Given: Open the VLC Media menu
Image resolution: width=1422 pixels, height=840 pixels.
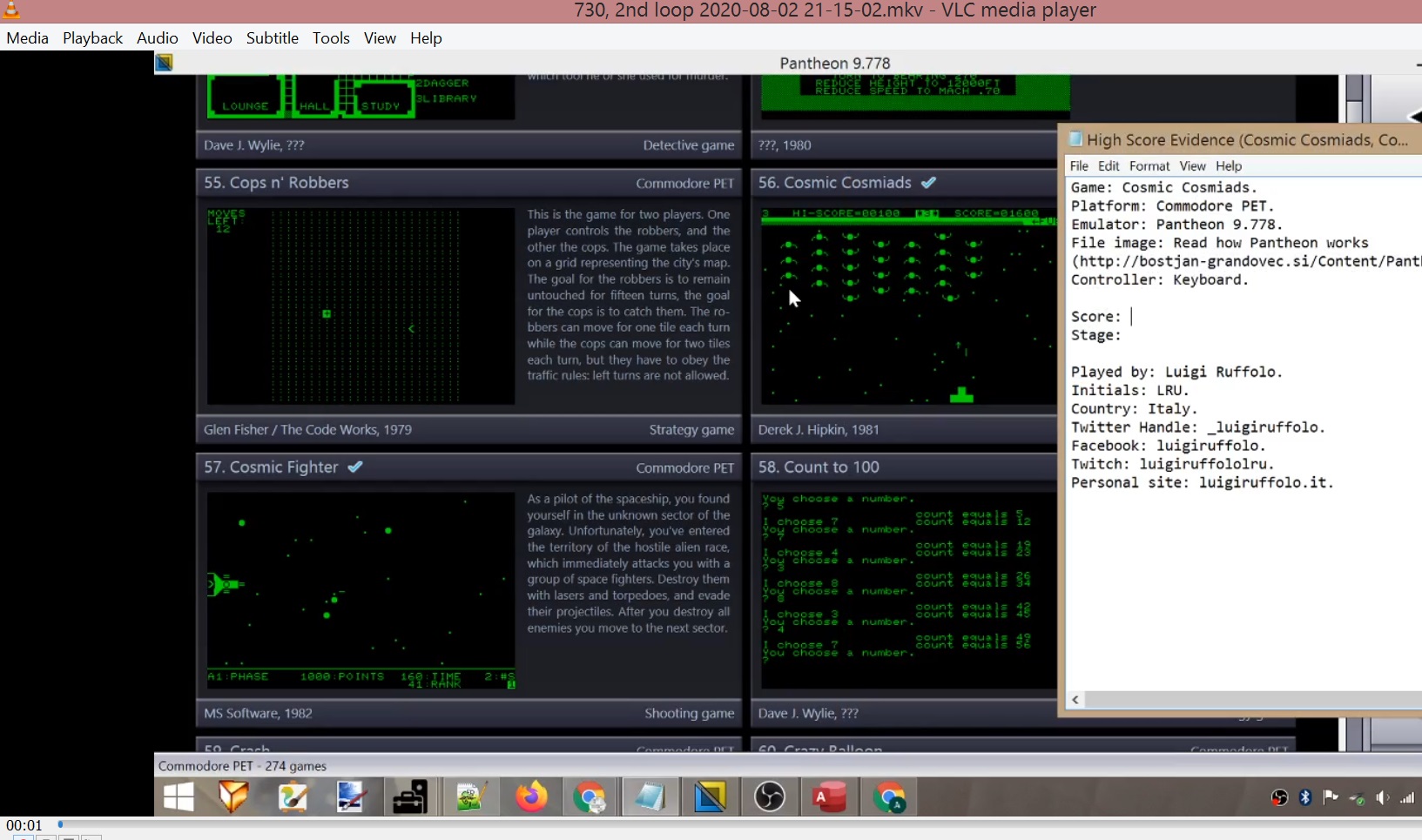Looking at the screenshot, I should [x=27, y=38].
